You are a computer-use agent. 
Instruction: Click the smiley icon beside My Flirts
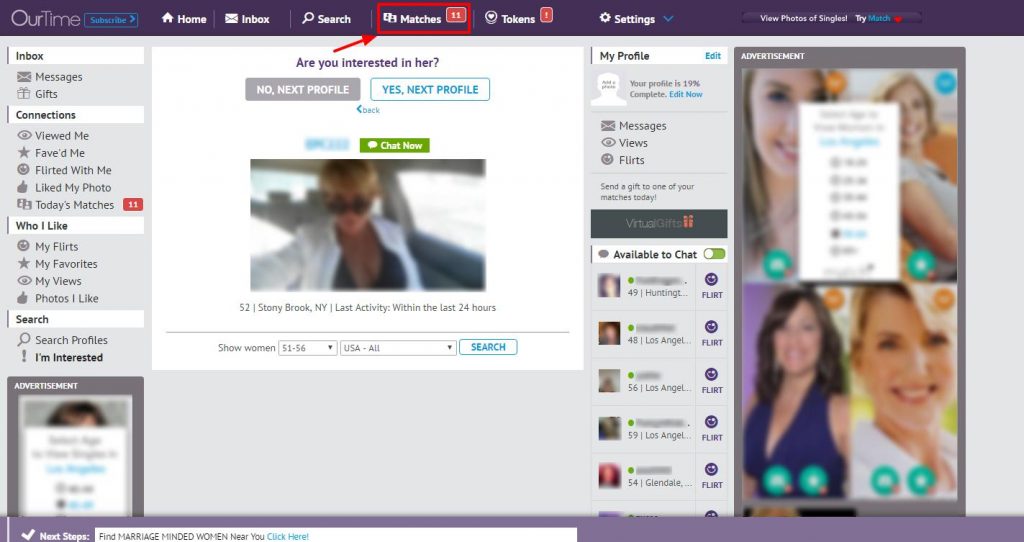(x=24, y=246)
